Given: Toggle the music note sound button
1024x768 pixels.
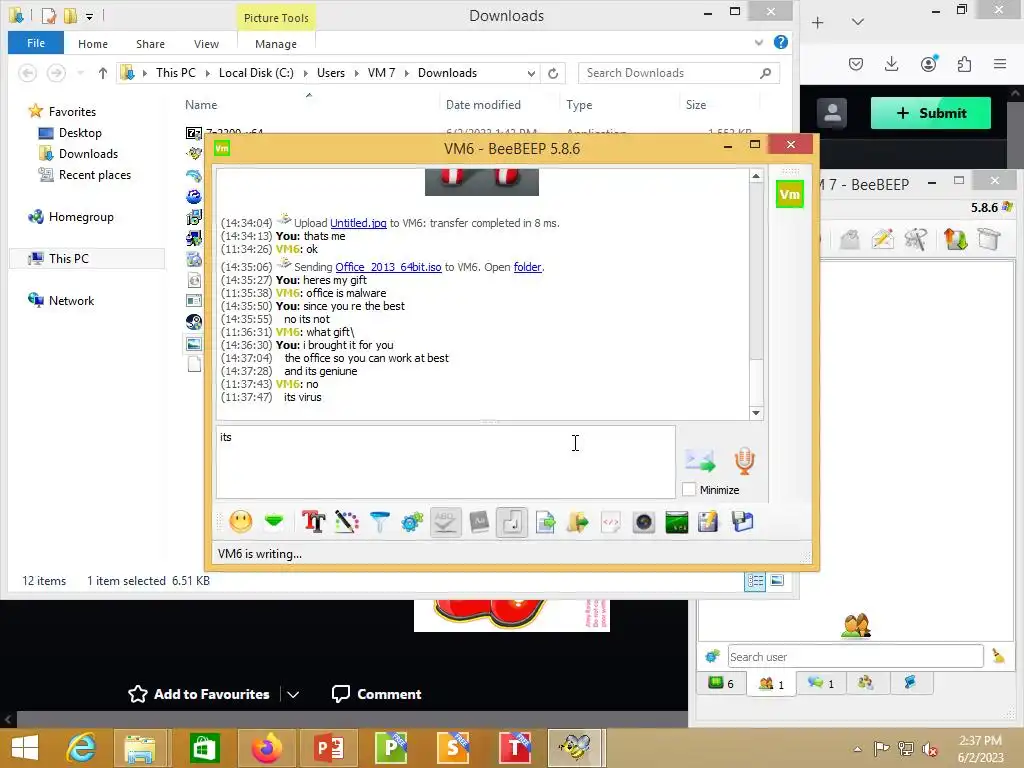Looking at the screenshot, I should point(512,522).
